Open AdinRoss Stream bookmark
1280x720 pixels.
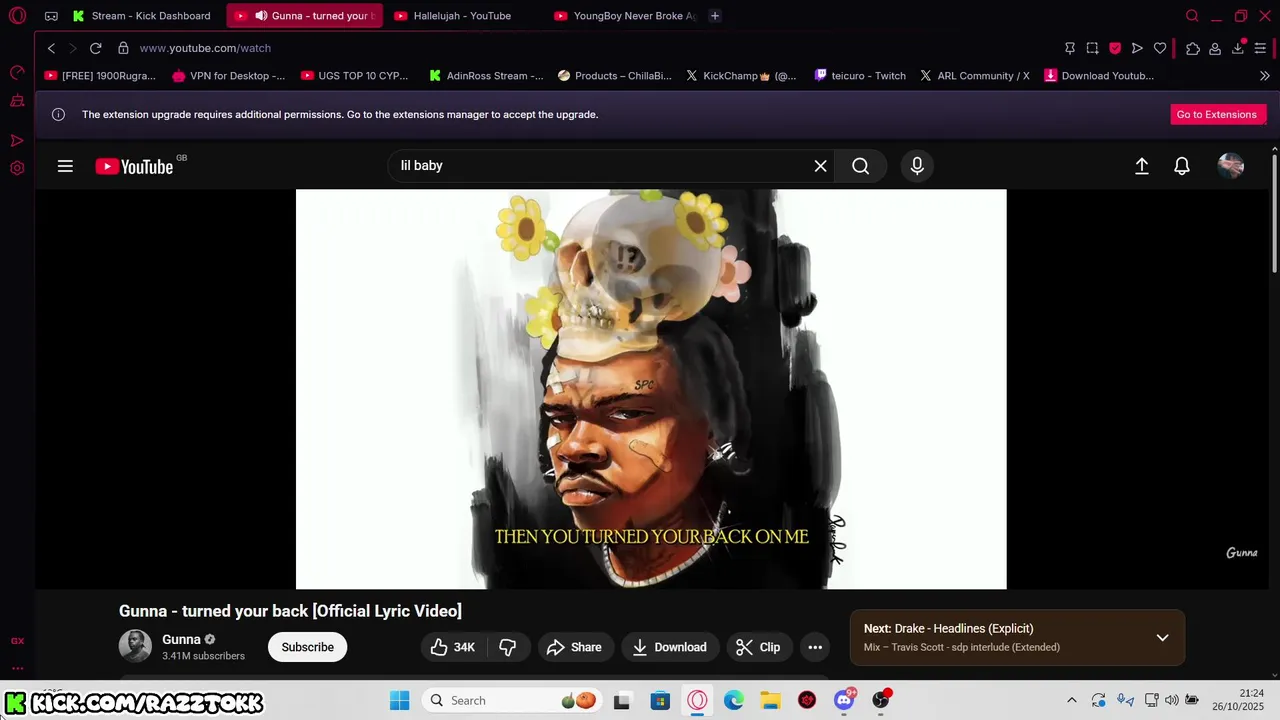coord(486,76)
